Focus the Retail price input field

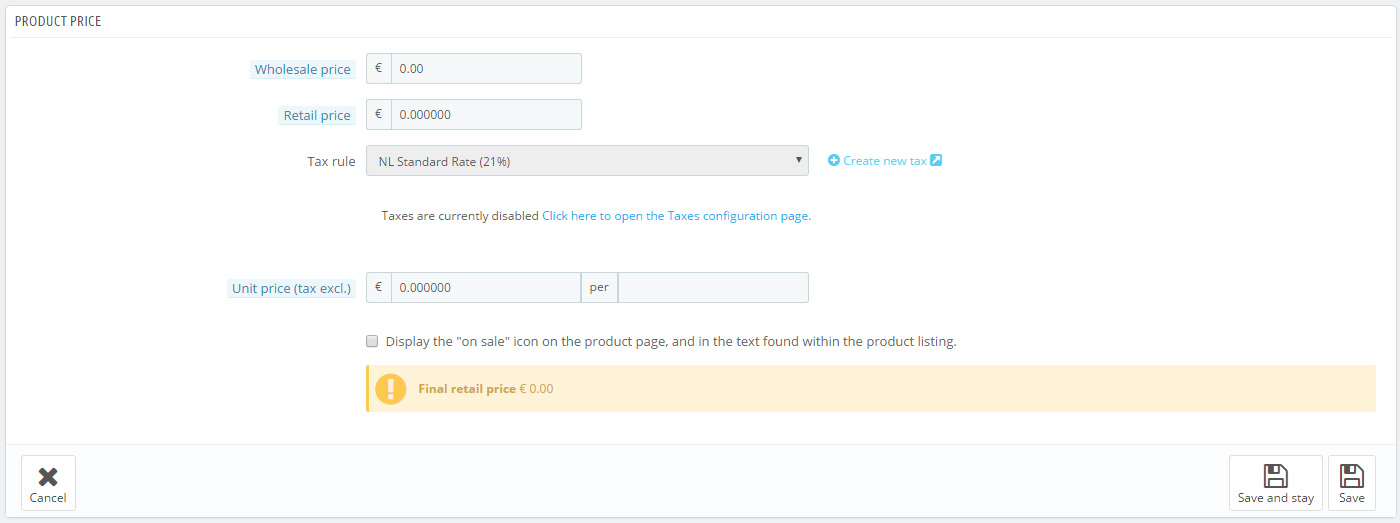click(486, 115)
